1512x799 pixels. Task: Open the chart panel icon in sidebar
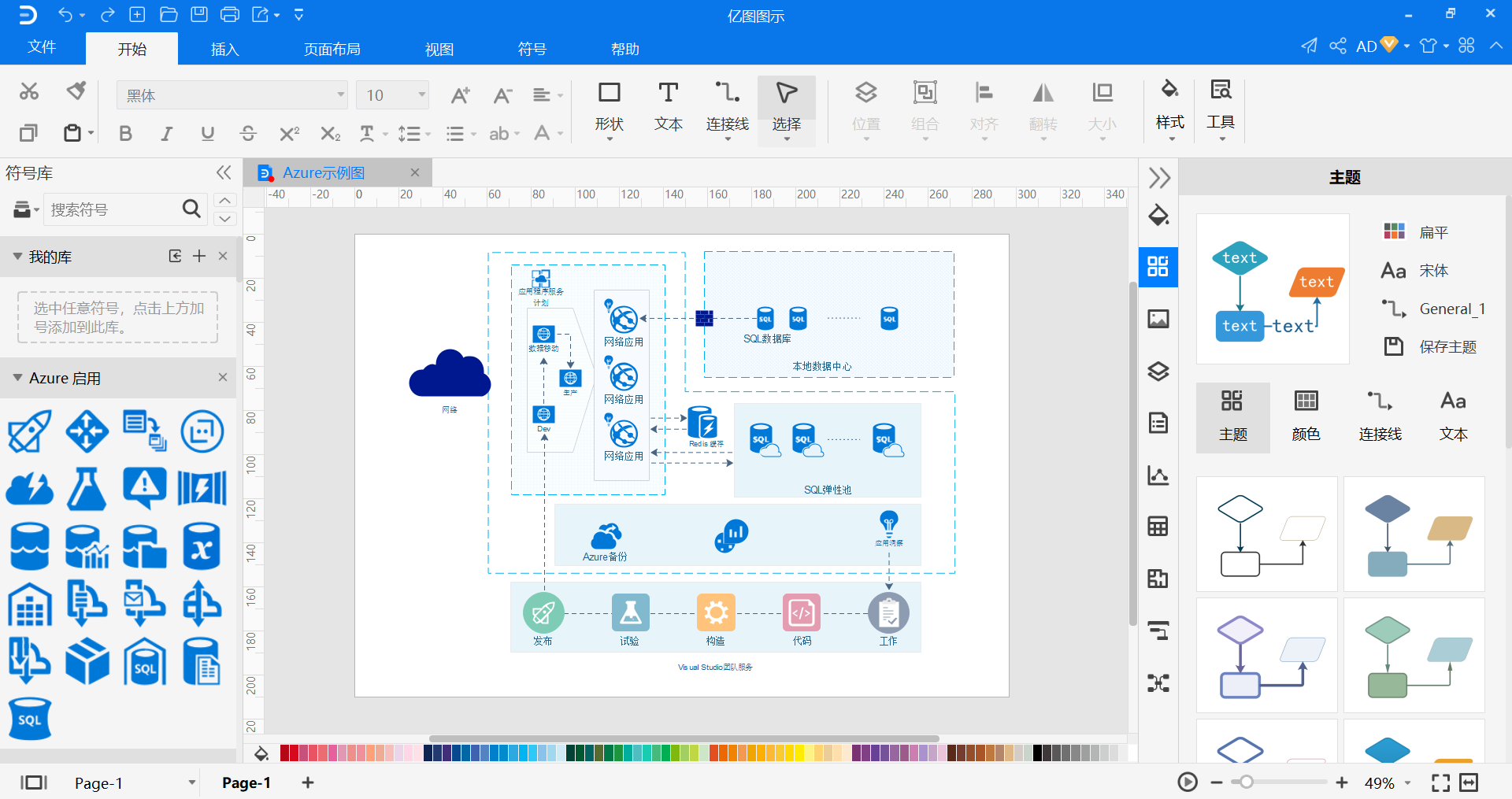(1158, 475)
